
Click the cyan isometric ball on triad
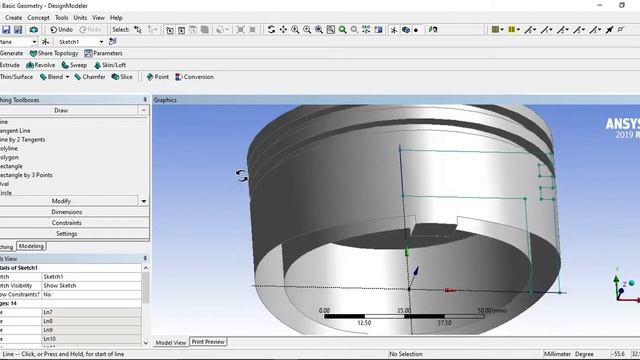[631, 283]
